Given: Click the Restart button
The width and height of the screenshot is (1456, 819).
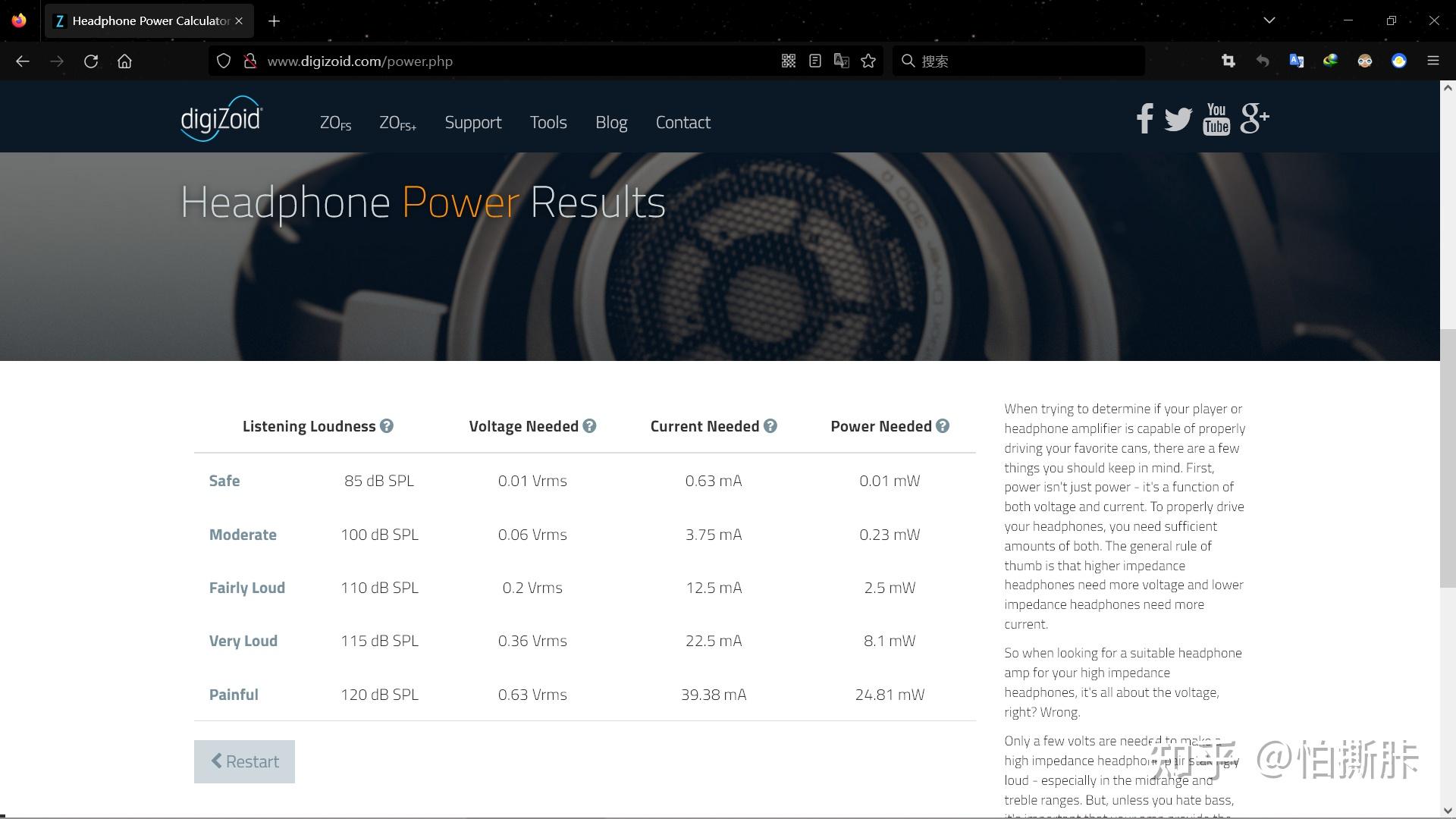Looking at the screenshot, I should coord(244,761).
